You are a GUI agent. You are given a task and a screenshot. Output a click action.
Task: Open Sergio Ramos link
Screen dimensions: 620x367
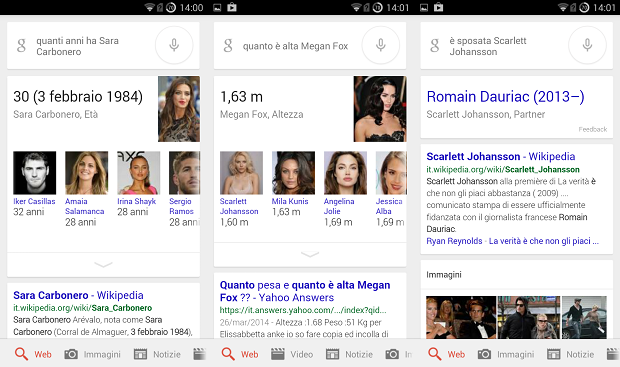[181, 206]
